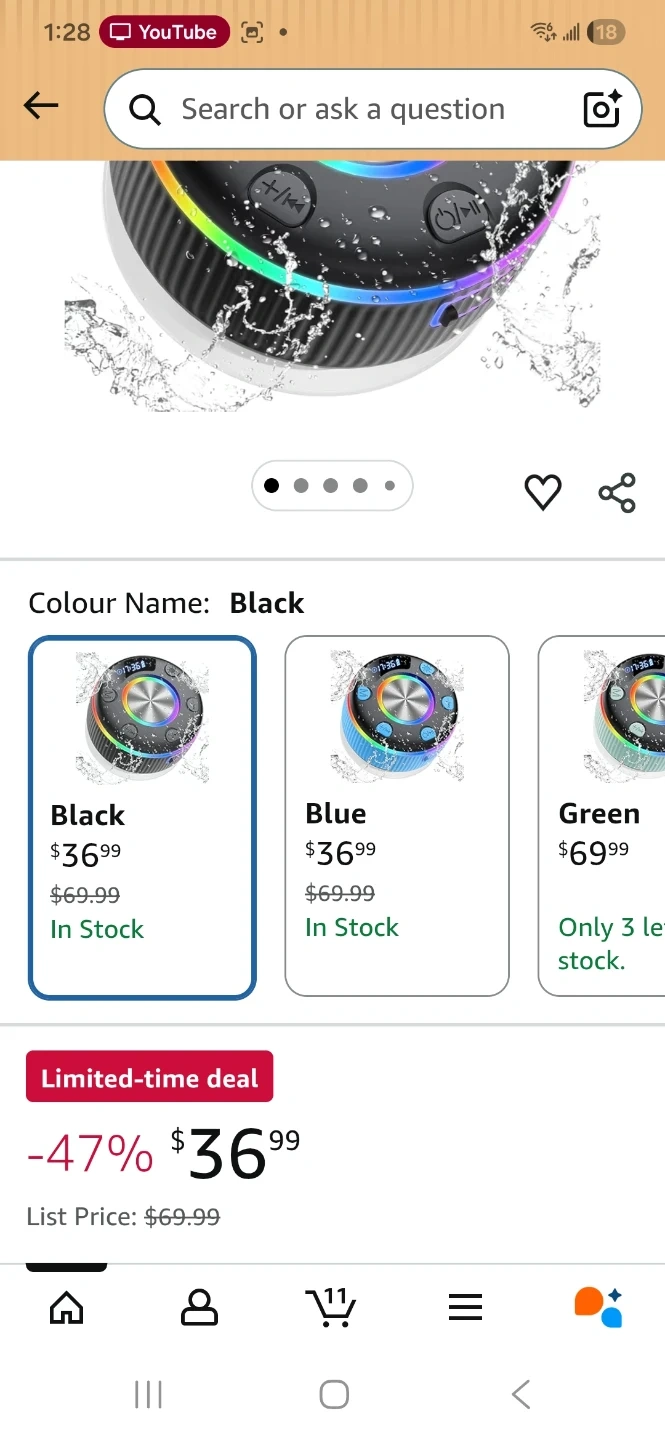Viewport: 665px width, 1440px height.
Task: Tap the search magnifier icon
Action: (145, 110)
